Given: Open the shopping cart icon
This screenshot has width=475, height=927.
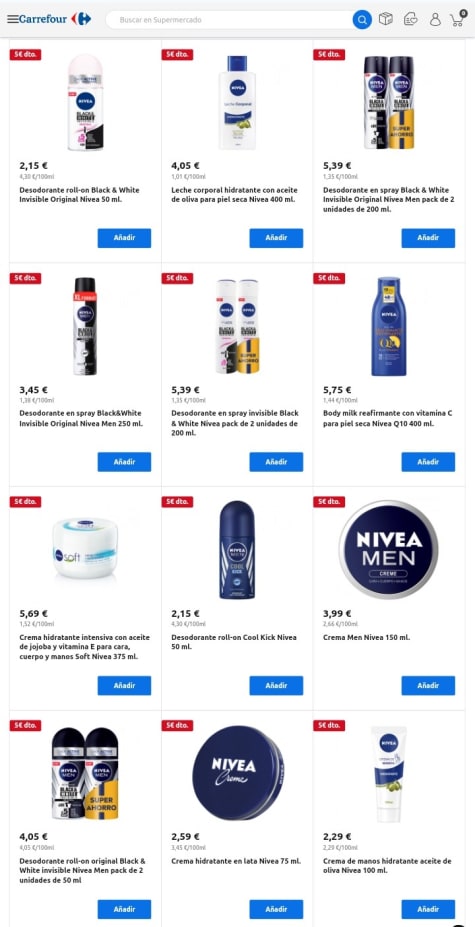Looking at the screenshot, I should coord(458,19).
